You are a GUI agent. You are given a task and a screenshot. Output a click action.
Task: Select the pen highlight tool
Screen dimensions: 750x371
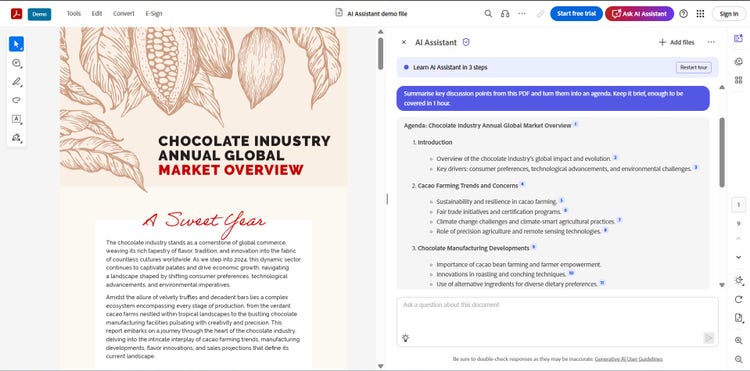16,82
